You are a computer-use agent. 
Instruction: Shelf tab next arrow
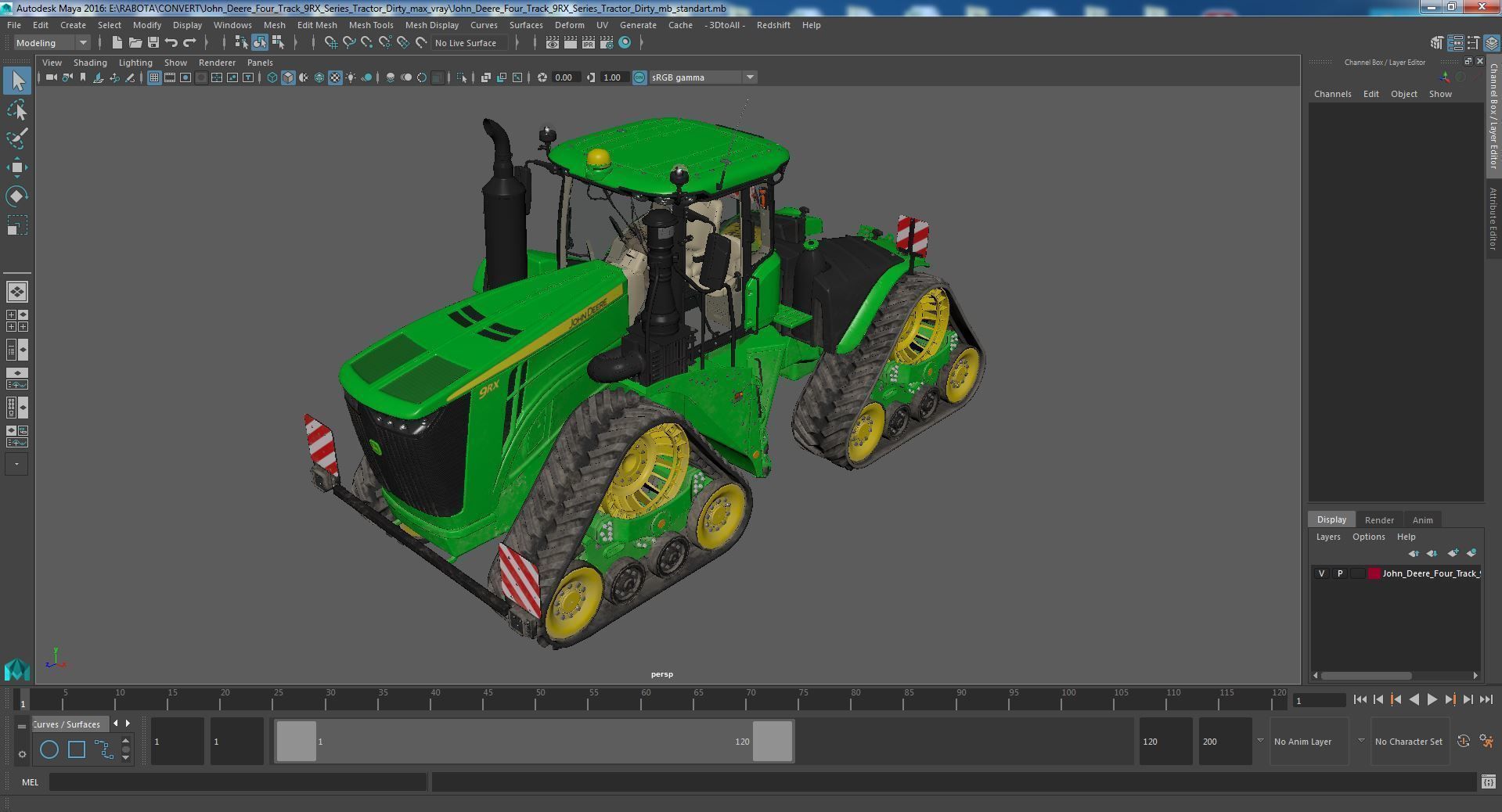pos(128,723)
